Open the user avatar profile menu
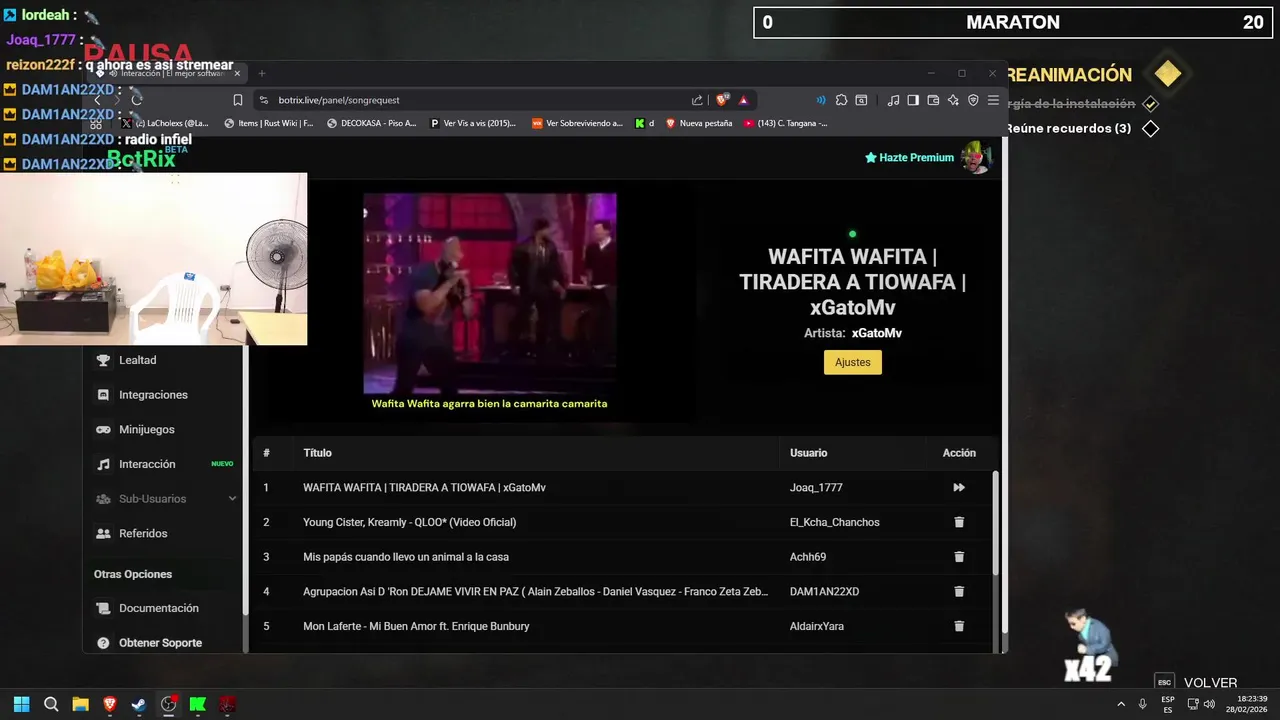Viewport: 1280px width, 720px height. click(x=975, y=157)
